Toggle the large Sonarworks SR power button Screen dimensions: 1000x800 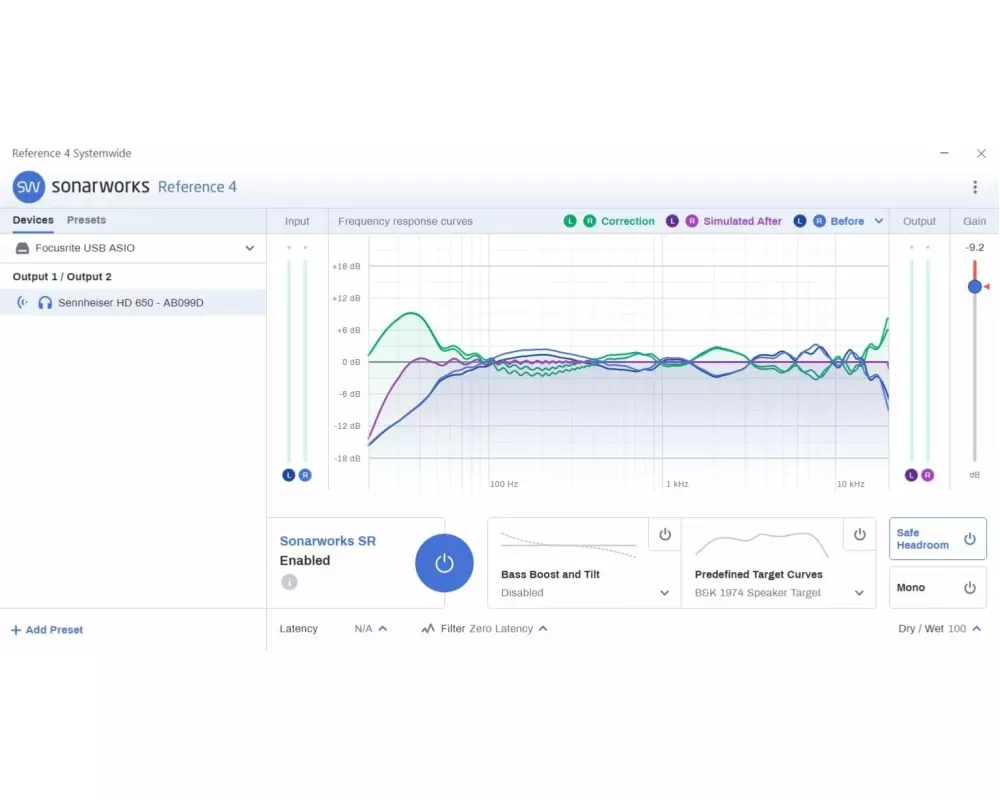pos(444,563)
